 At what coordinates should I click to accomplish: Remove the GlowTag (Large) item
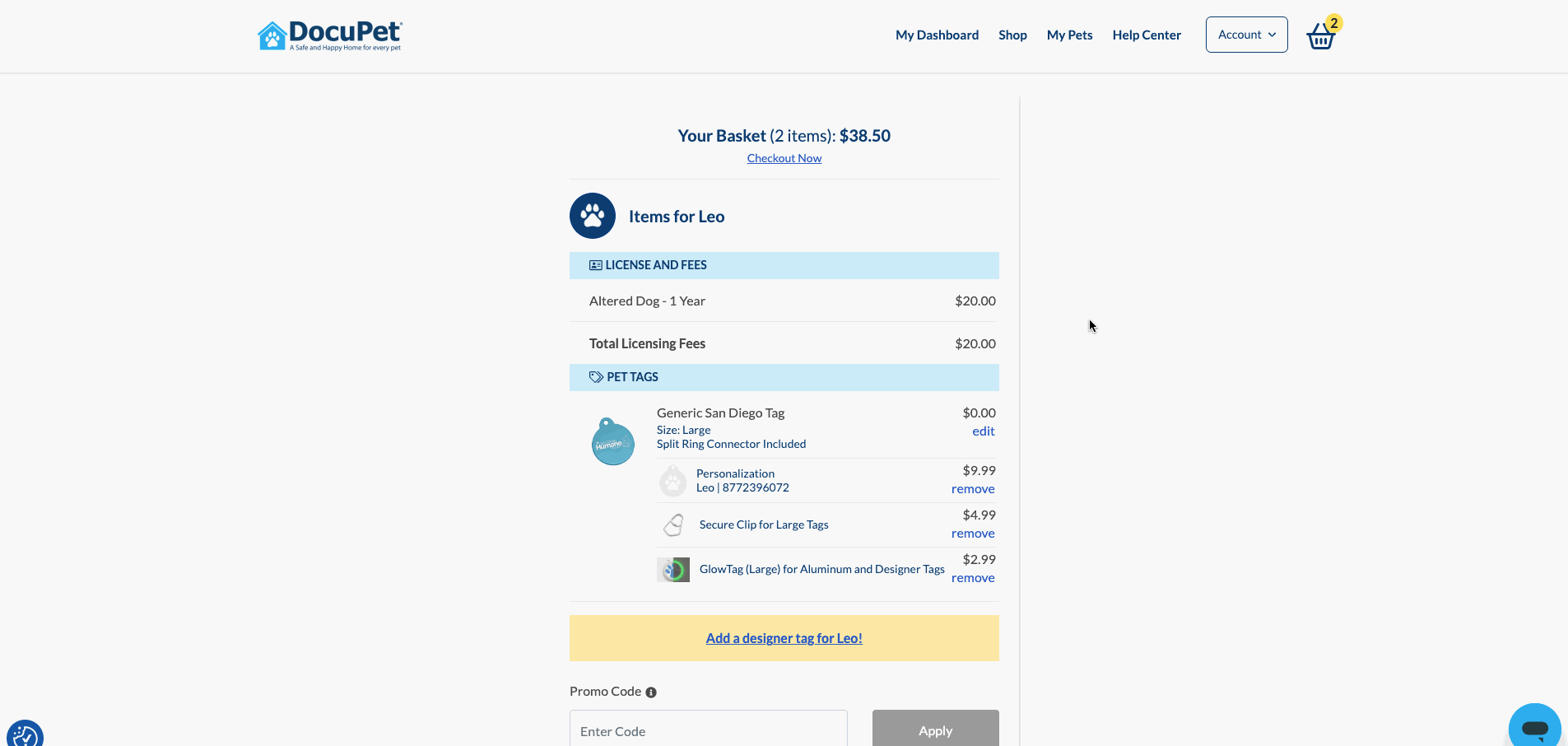tap(973, 578)
